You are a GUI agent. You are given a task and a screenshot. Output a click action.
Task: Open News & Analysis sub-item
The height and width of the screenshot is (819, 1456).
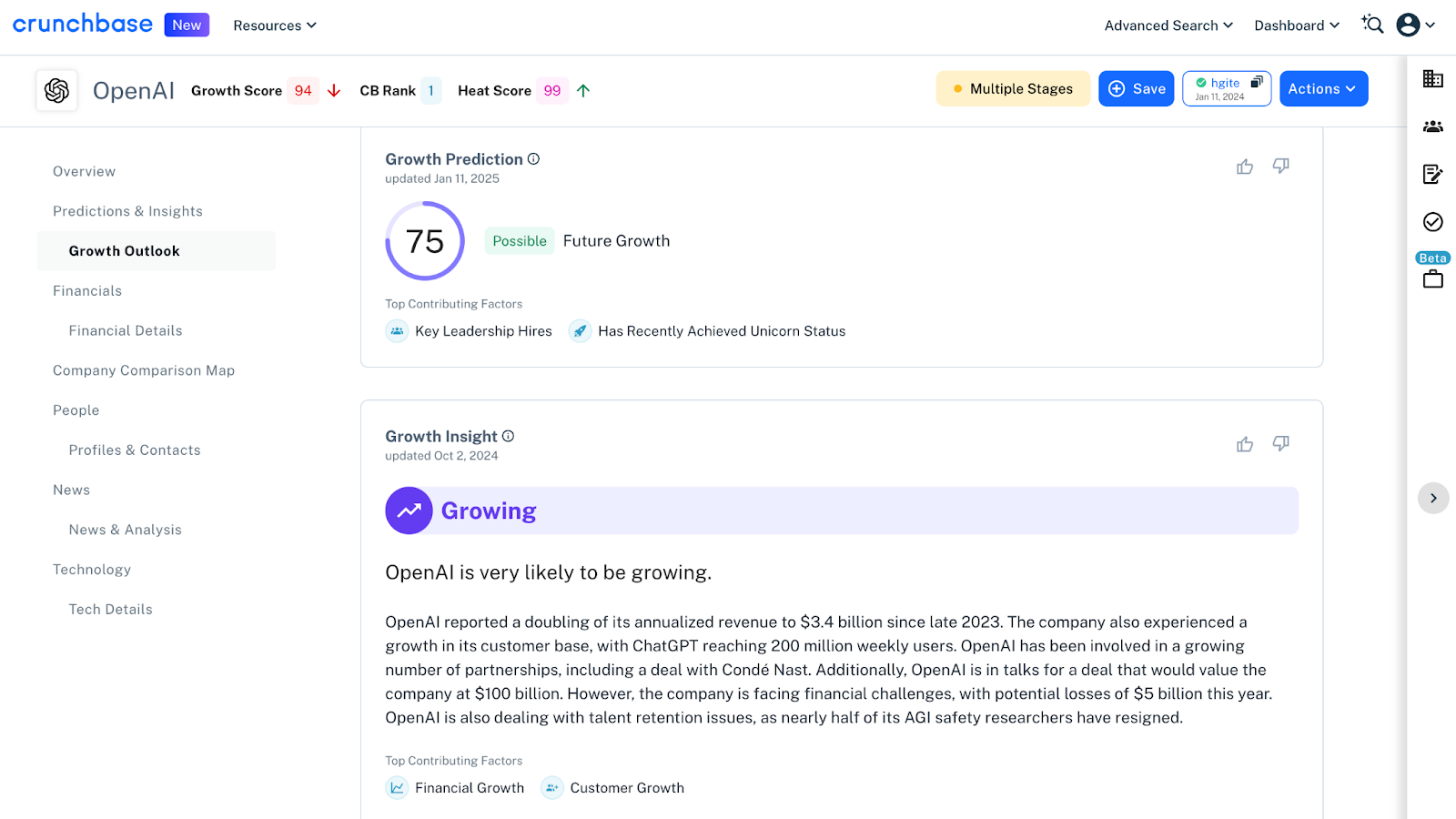tap(126, 530)
